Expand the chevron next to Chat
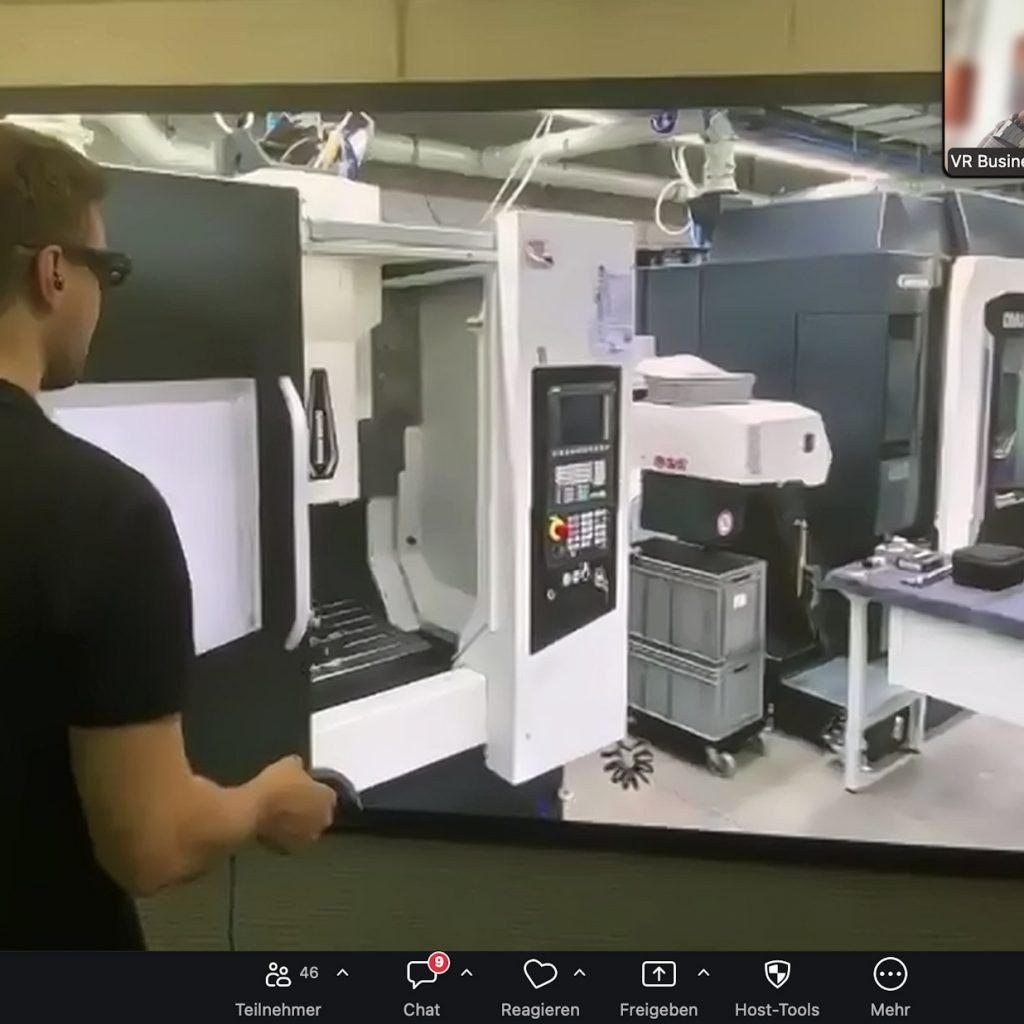The width and height of the screenshot is (1024, 1024). tap(466, 973)
